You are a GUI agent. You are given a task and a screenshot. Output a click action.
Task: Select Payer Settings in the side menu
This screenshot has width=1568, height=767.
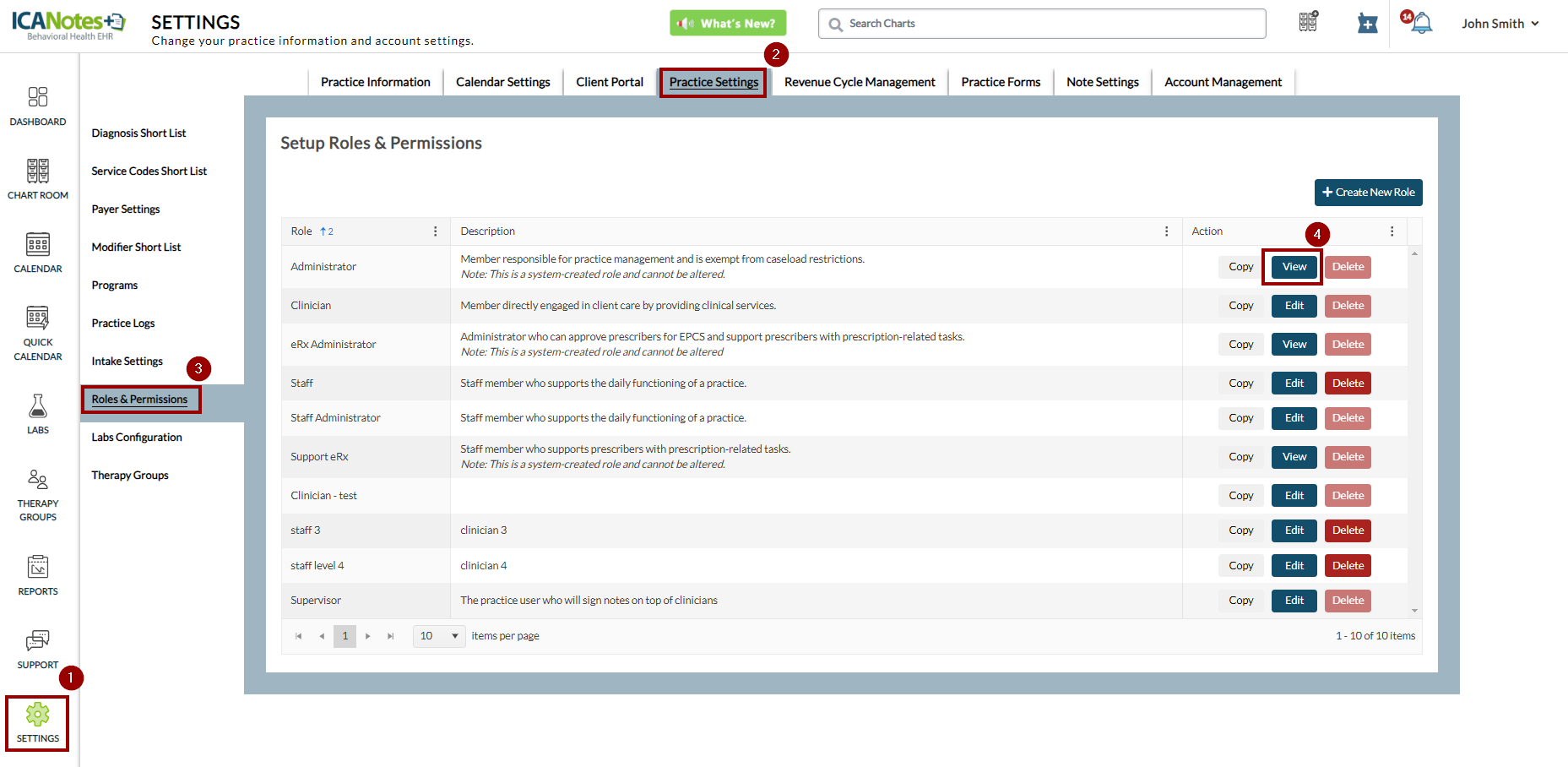(x=126, y=209)
